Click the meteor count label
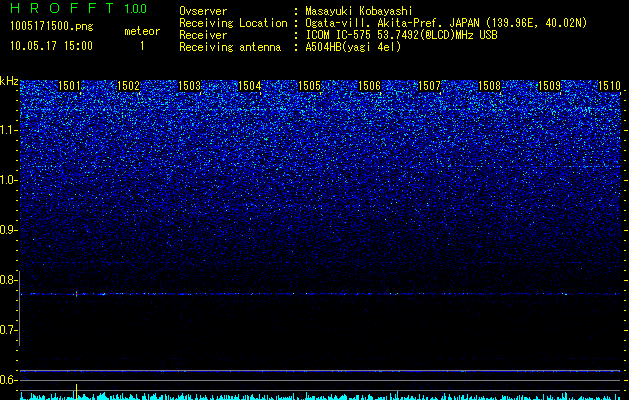The height and width of the screenshot is (400, 629). coord(142,31)
